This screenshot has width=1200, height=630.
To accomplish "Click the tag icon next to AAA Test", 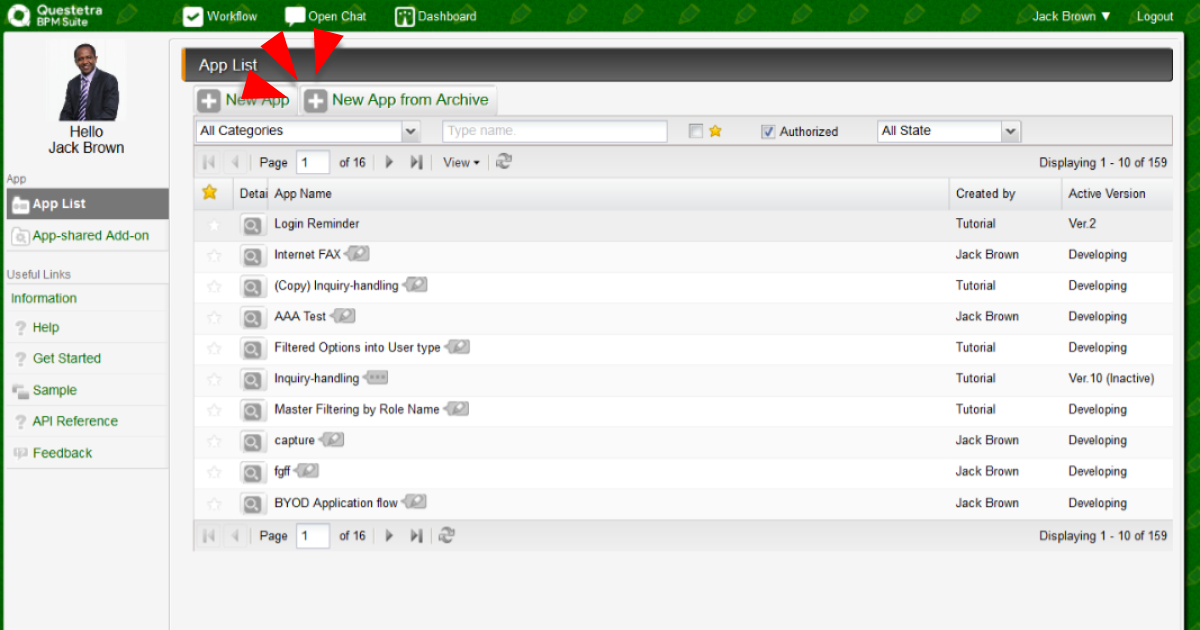I will [343, 316].
